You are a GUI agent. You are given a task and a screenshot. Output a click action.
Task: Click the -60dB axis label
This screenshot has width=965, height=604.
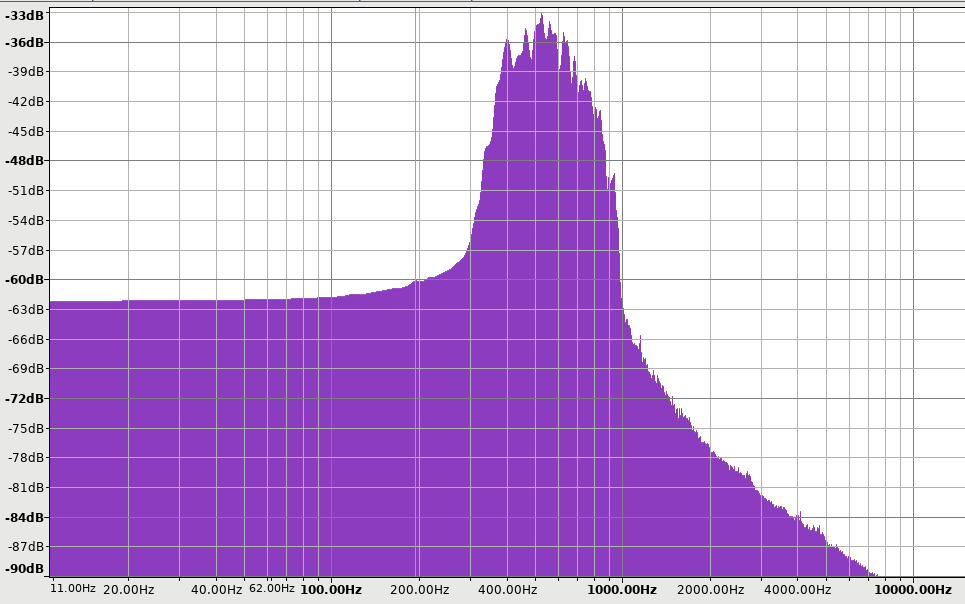tap(24, 279)
